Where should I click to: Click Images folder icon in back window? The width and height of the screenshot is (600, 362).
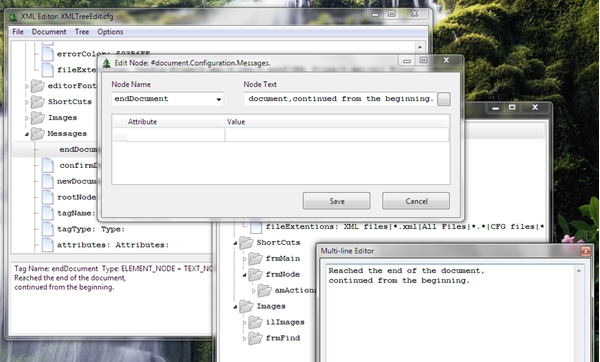tap(246, 306)
